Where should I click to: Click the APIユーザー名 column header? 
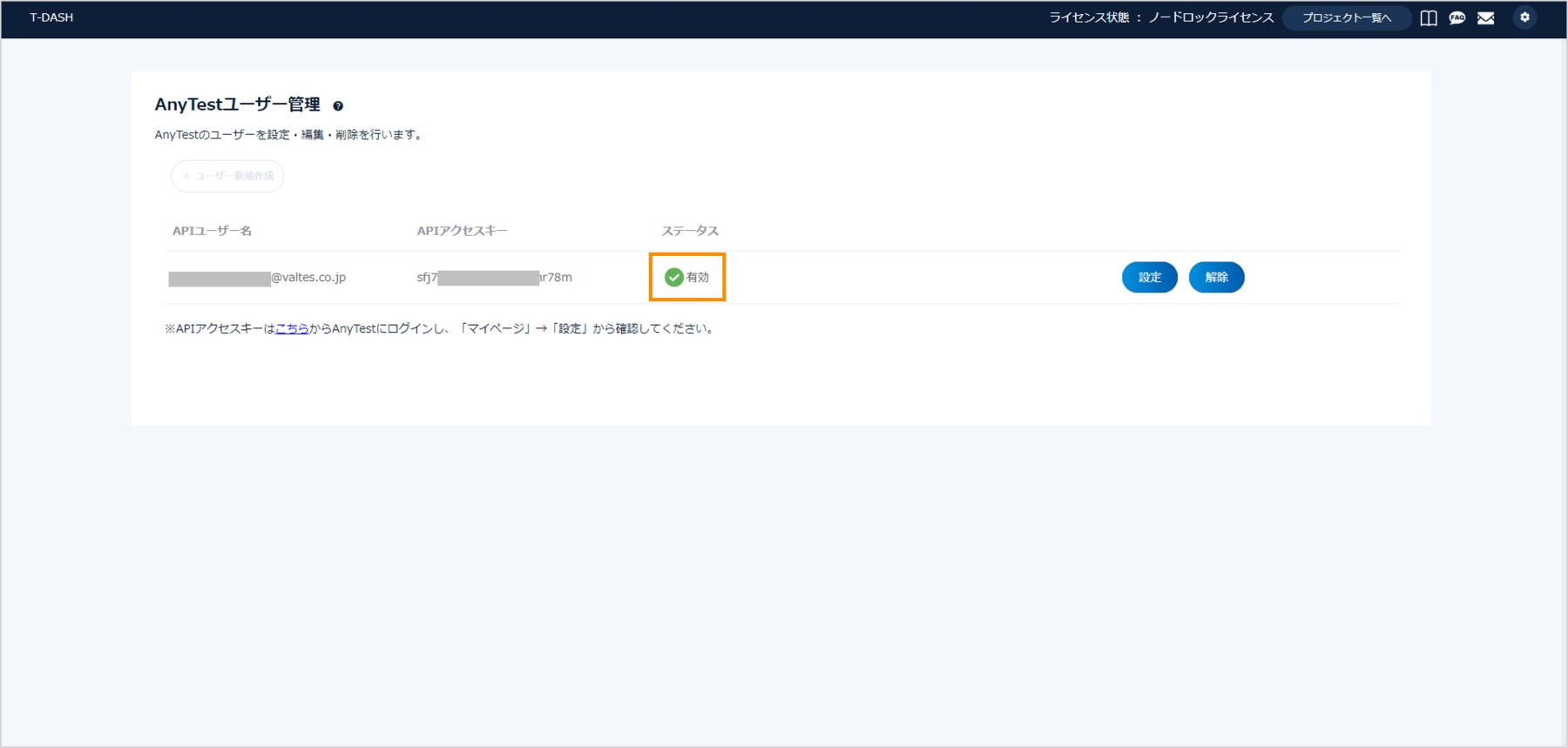[x=212, y=231]
